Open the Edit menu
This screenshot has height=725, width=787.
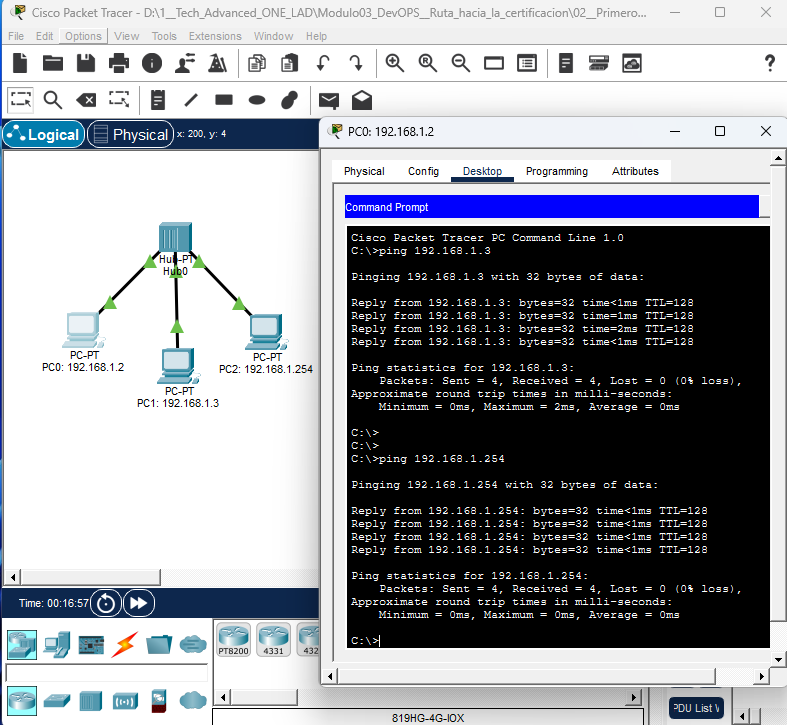pyautogui.click(x=44, y=36)
